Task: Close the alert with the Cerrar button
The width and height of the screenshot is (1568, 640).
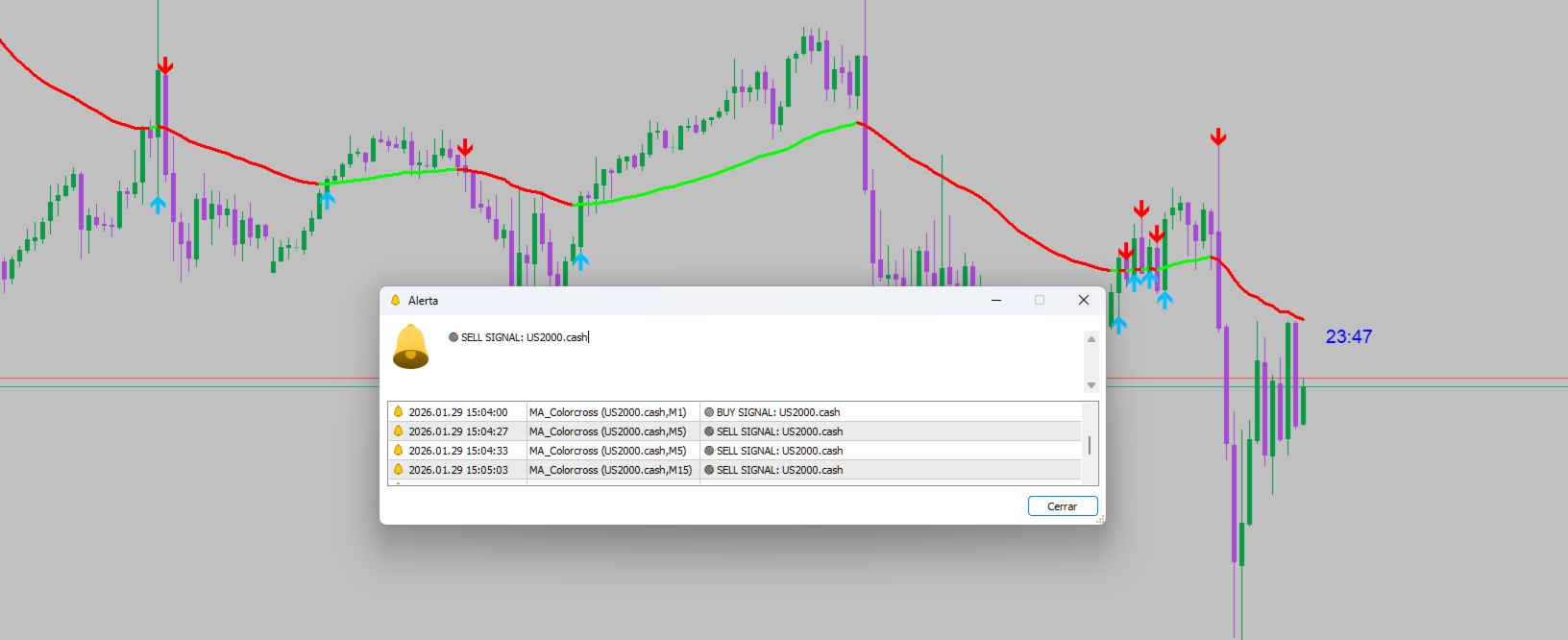Action: [x=1063, y=506]
